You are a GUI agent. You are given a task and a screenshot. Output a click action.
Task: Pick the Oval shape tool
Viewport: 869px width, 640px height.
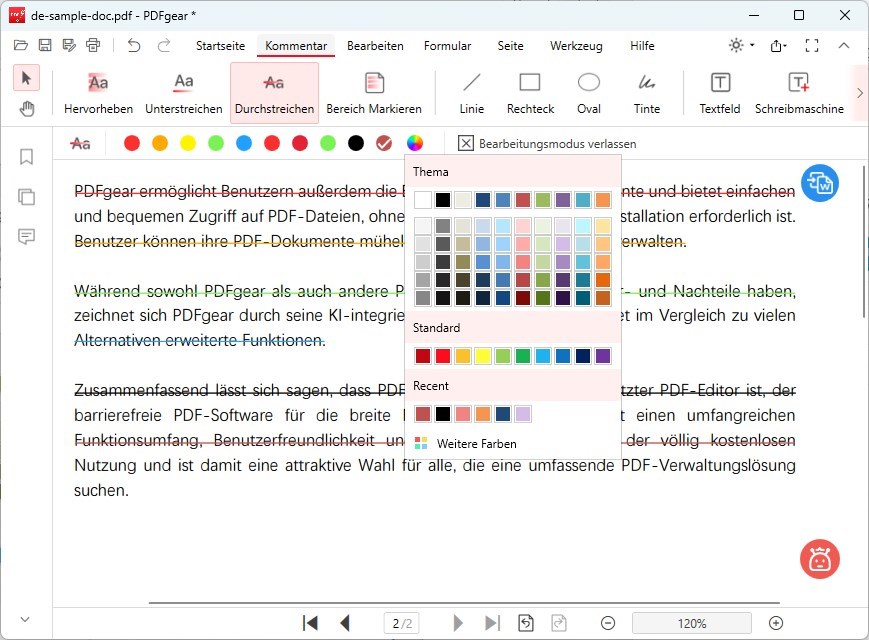[589, 93]
